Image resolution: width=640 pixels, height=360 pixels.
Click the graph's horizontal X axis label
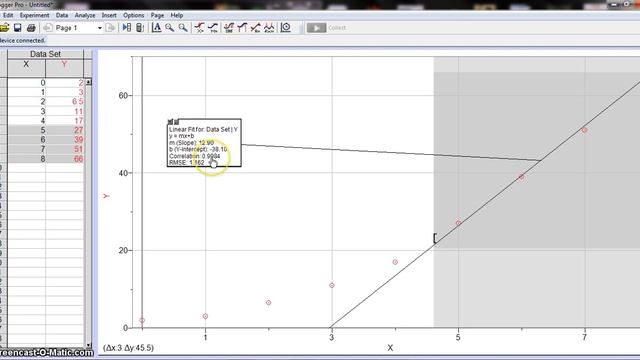click(x=390, y=348)
